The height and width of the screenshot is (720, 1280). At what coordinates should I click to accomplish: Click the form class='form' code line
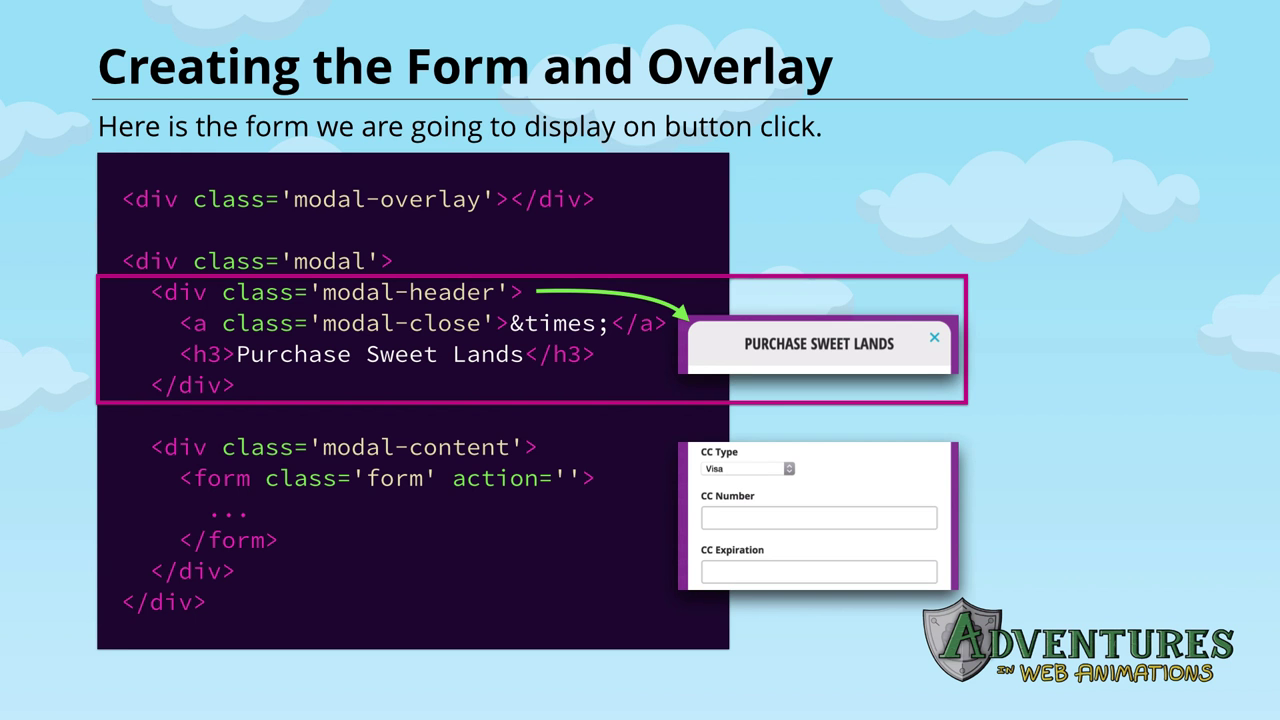pyautogui.click(x=387, y=478)
